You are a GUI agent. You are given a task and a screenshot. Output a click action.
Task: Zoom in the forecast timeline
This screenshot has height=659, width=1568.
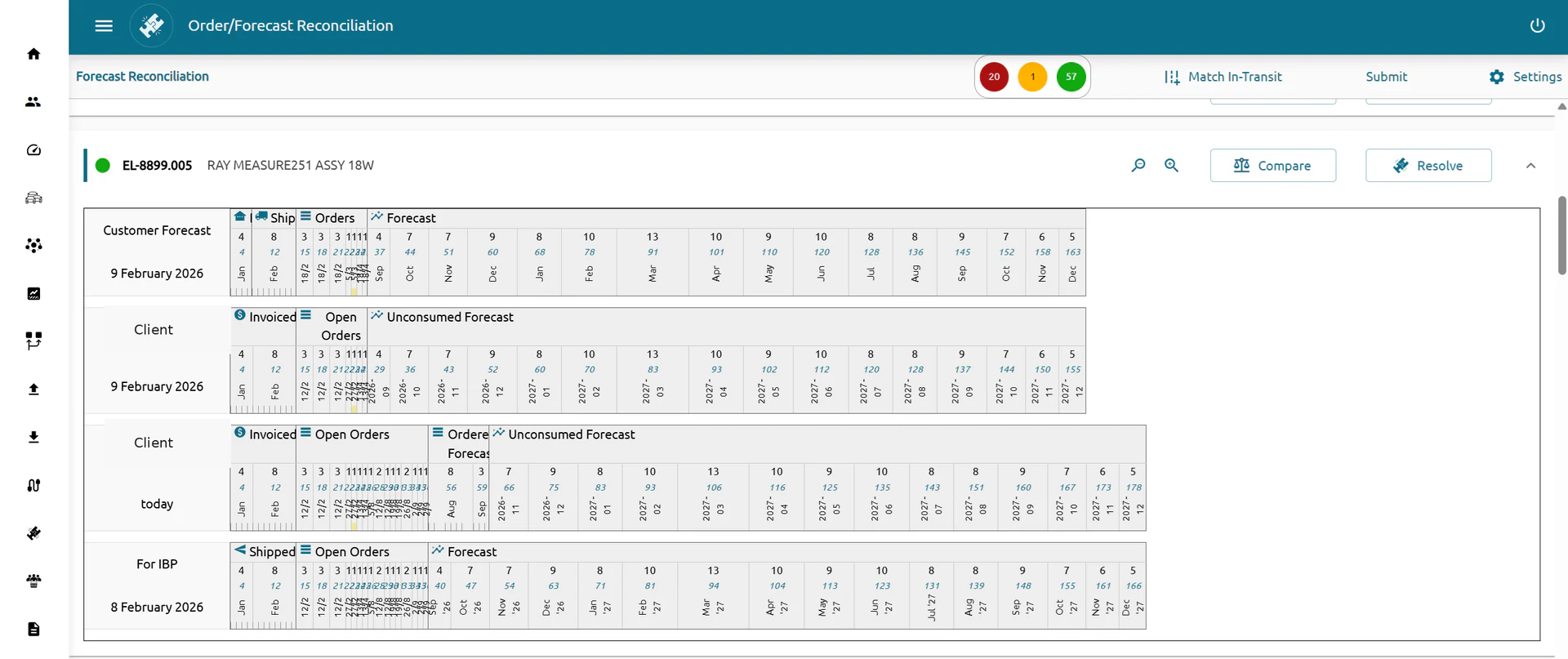(1171, 166)
